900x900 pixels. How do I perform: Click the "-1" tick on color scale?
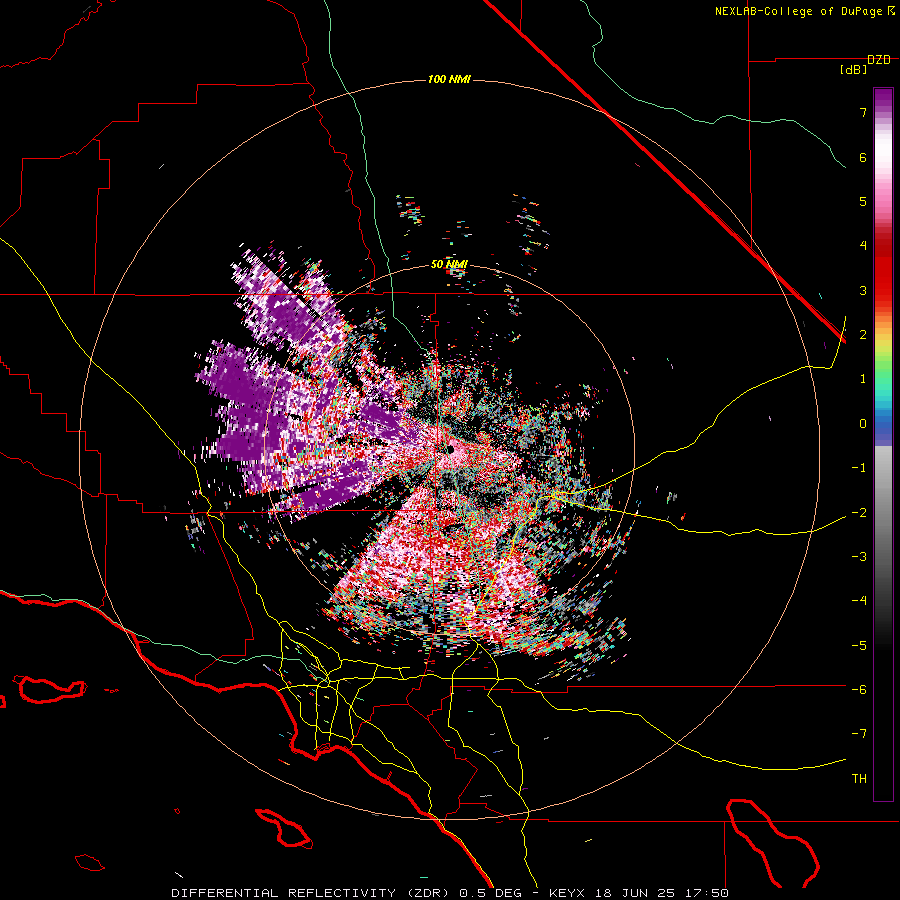(859, 468)
